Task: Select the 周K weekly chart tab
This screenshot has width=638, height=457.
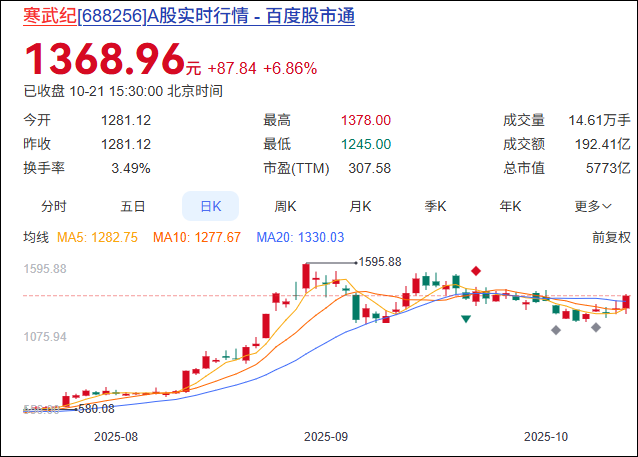Action: point(286,207)
